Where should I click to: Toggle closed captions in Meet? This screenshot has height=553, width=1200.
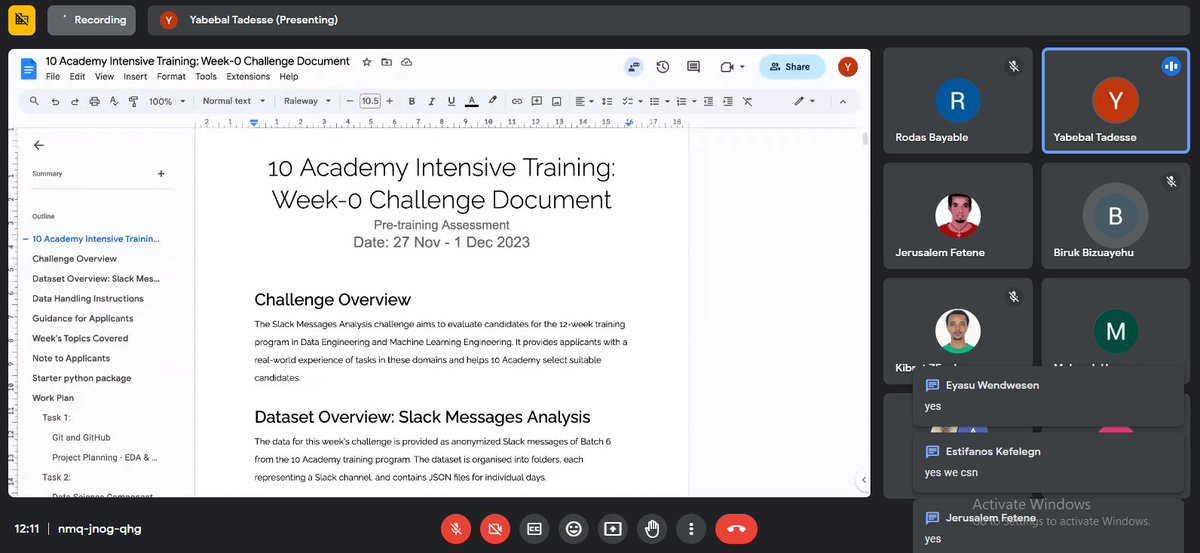(x=534, y=529)
